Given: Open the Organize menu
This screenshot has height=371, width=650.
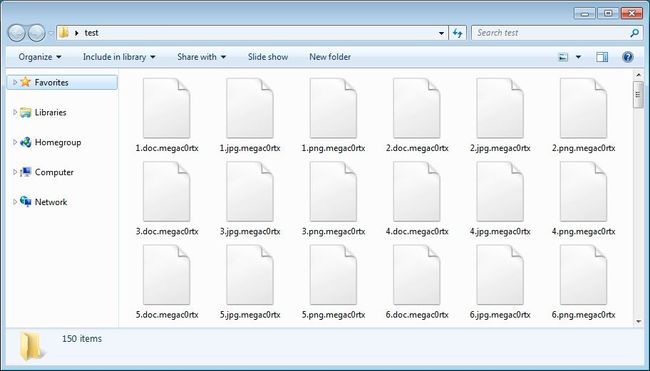Looking at the screenshot, I should pos(40,57).
